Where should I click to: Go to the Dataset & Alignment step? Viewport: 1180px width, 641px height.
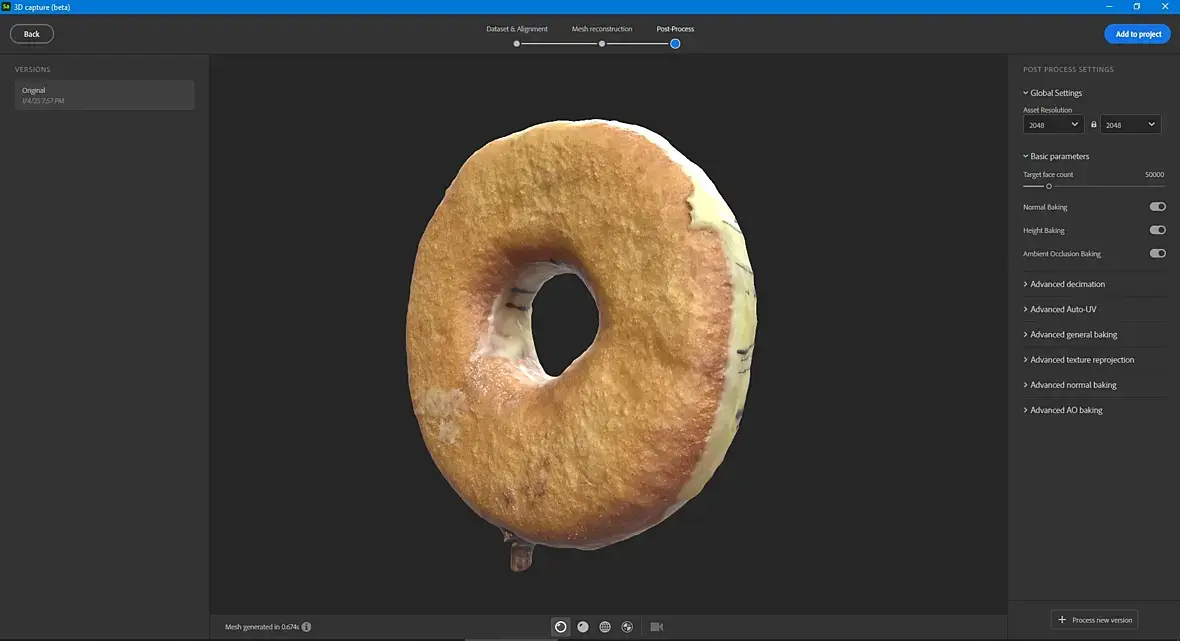pyautogui.click(x=517, y=29)
